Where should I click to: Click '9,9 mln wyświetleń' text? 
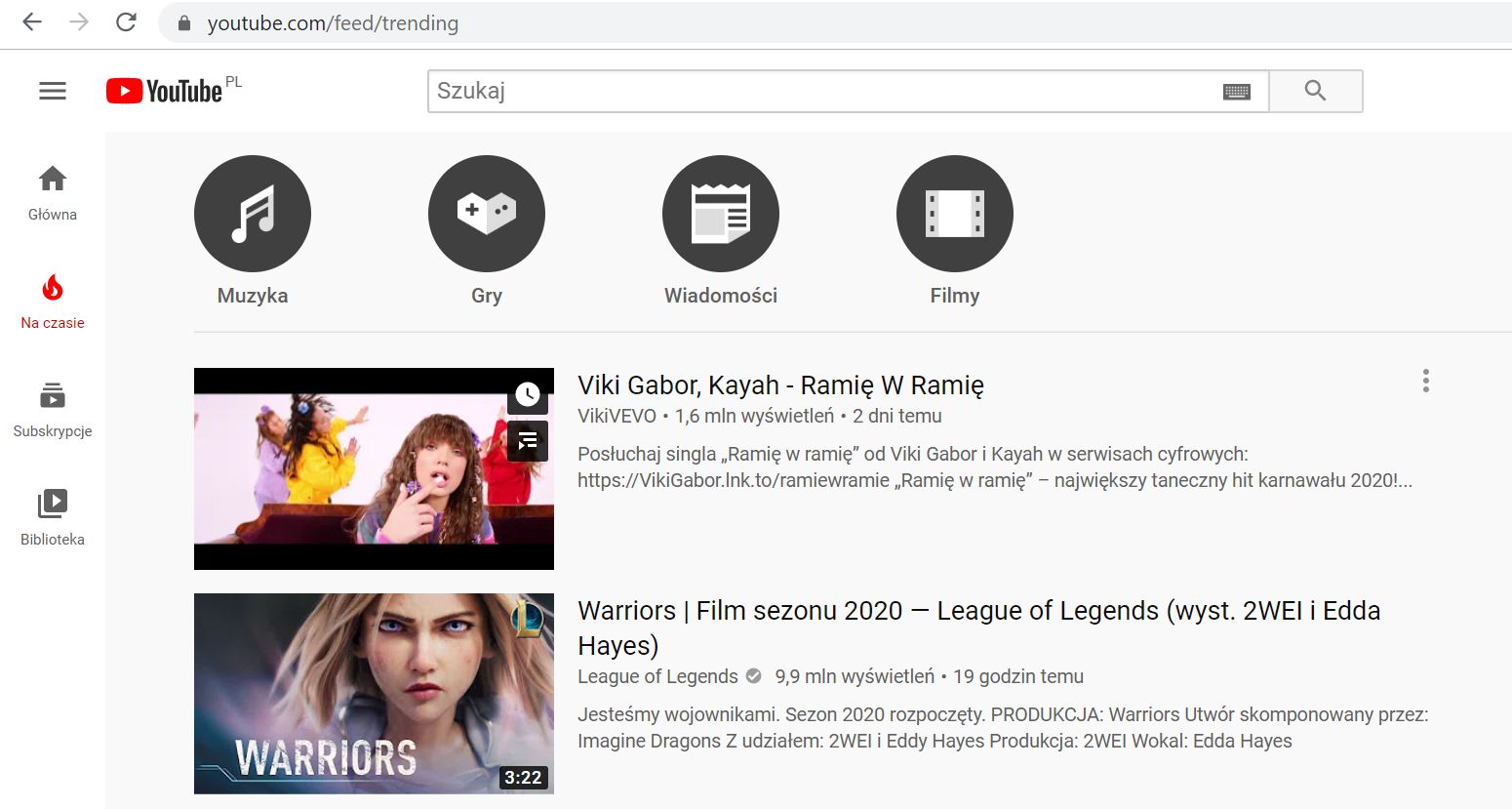[855, 676]
